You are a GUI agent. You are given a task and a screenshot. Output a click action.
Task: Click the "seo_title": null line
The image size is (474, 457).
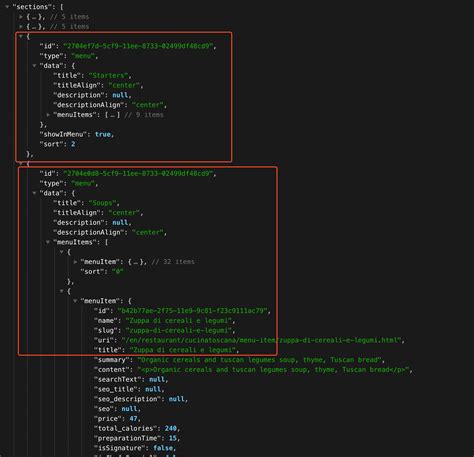point(129,389)
